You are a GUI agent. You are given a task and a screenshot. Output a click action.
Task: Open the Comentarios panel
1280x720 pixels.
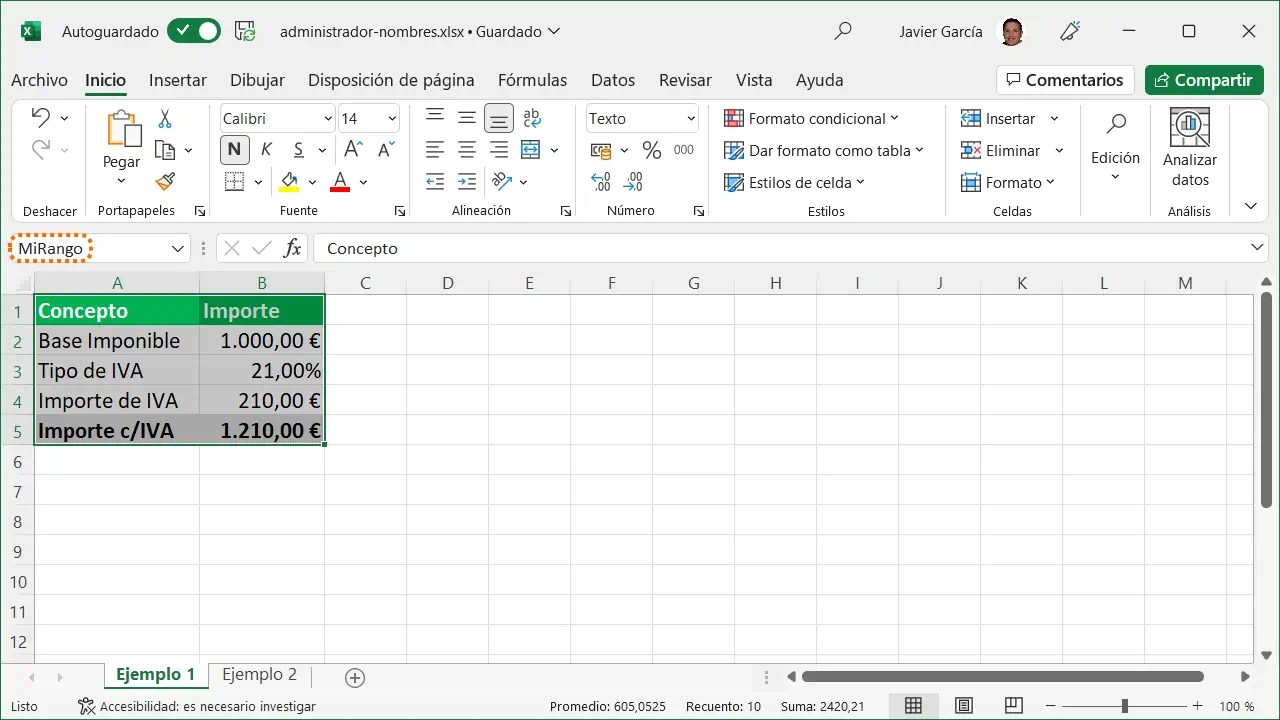(x=1064, y=79)
